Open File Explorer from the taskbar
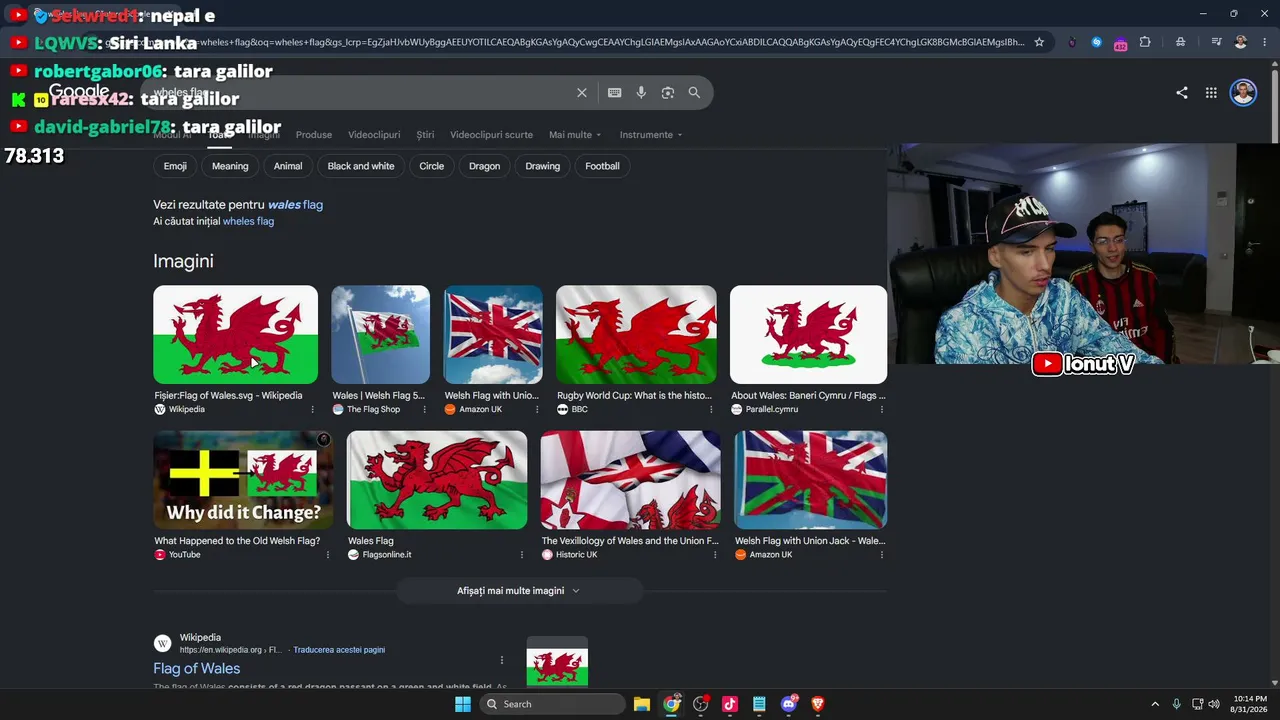 pos(642,704)
